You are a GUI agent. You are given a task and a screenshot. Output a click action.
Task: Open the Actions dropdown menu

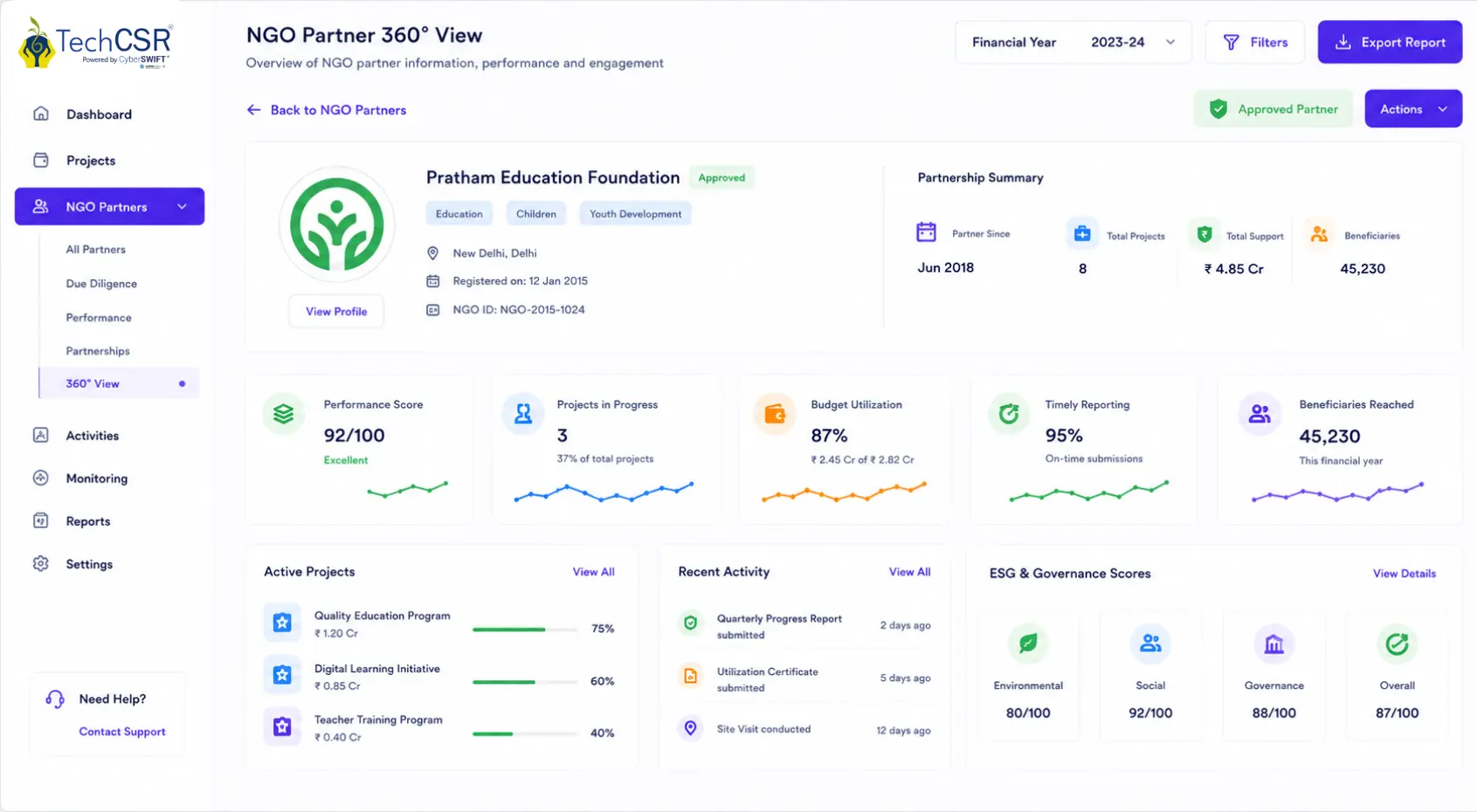(x=1413, y=109)
